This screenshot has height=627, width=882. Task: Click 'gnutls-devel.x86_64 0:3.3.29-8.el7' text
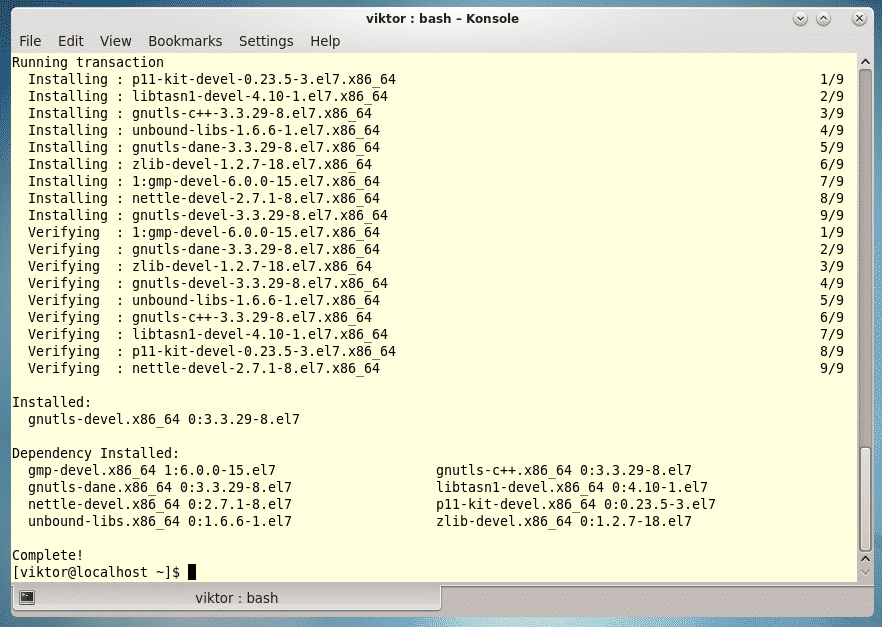(164, 419)
